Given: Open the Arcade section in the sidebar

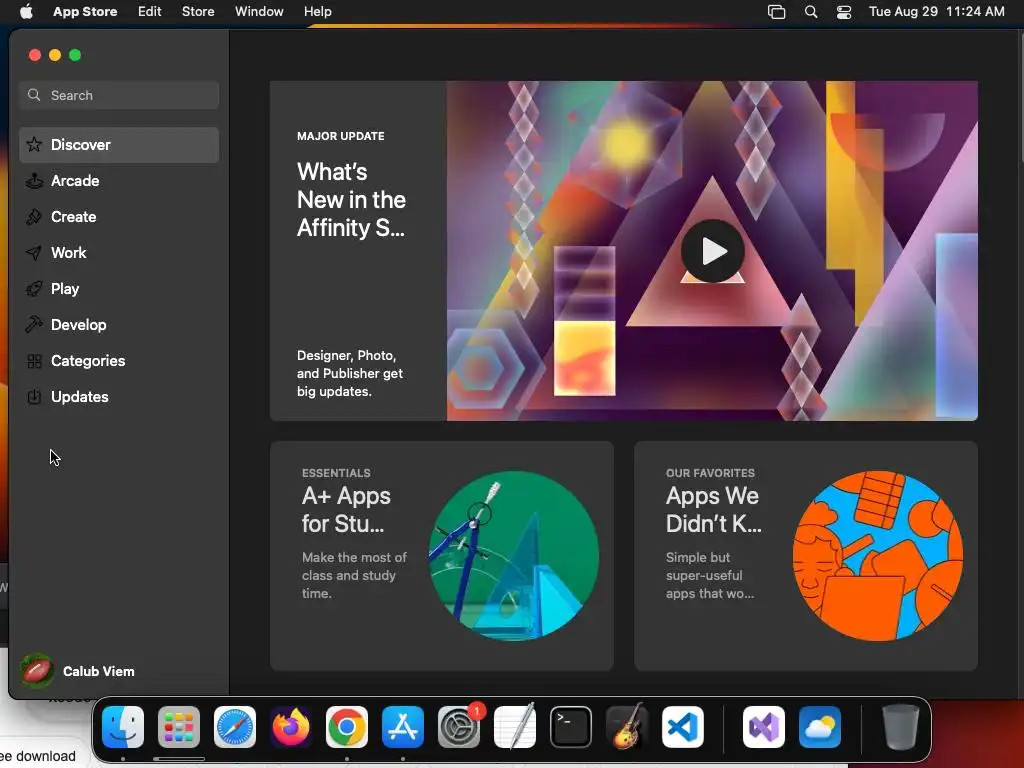Looking at the screenshot, I should coord(119,181).
